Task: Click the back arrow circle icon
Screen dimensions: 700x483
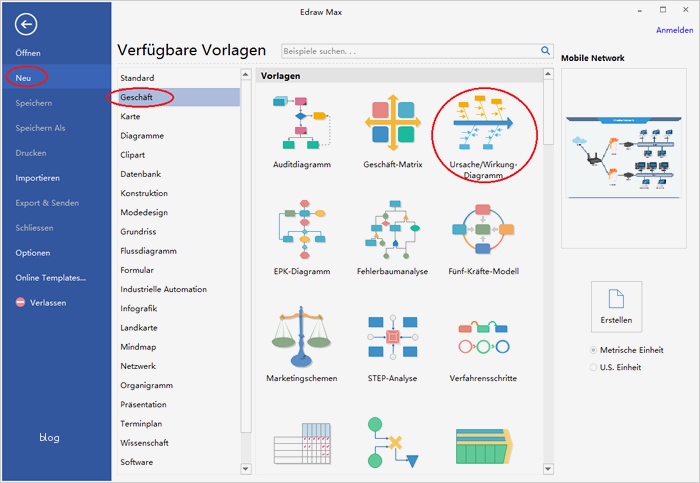Action: (26, 24)
